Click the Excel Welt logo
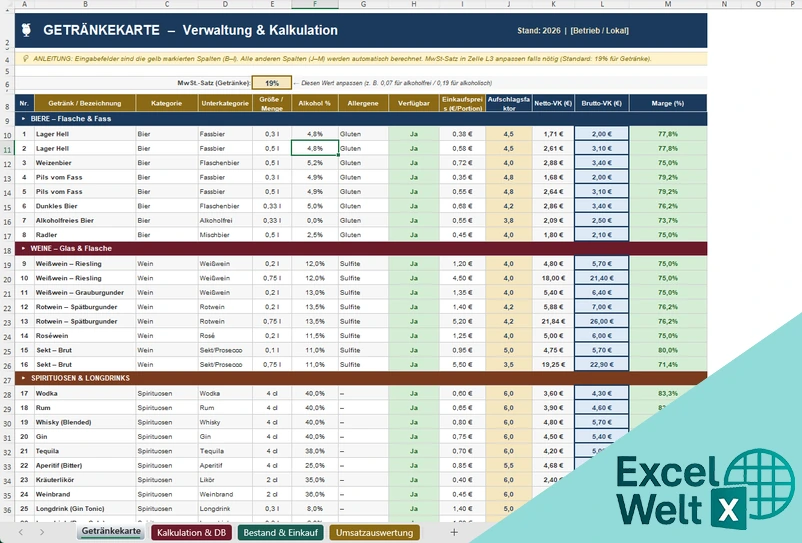Viewport: 802px width, 543px height. pyautogui.click(x=706, y=489)
